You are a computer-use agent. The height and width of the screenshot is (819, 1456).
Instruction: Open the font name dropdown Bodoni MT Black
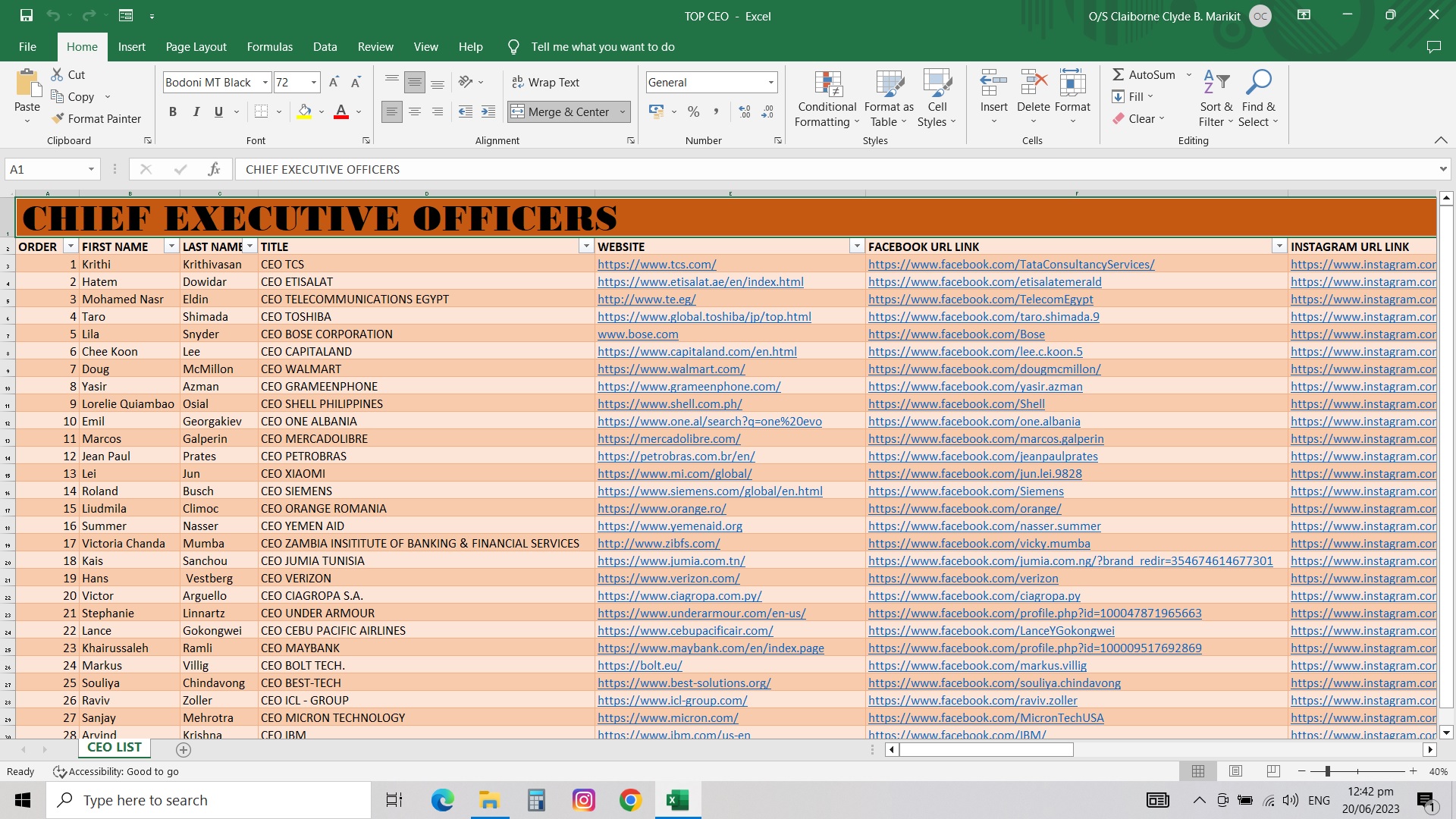(x=265, y=82)
